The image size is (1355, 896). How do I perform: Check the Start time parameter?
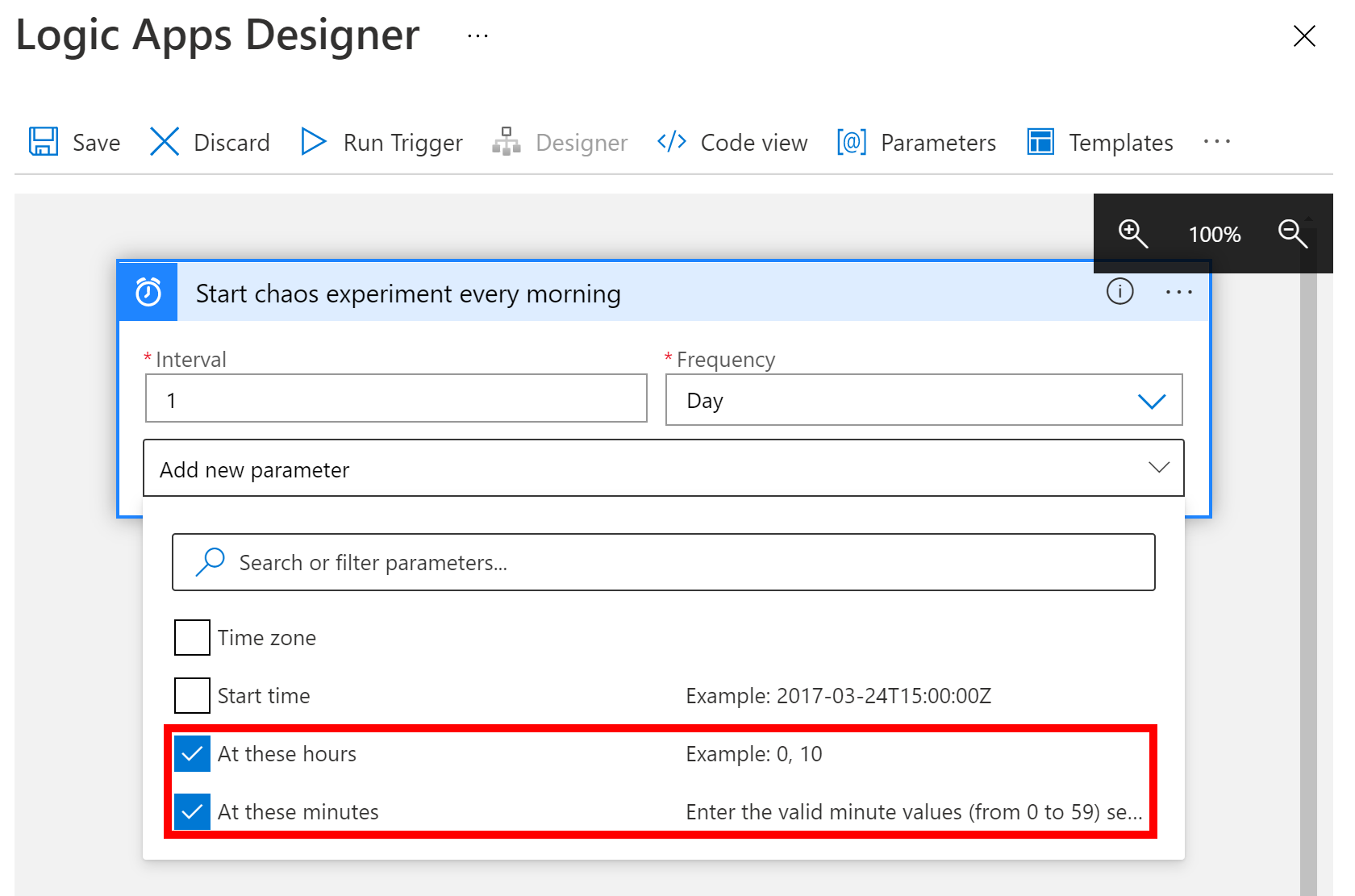pos(191,695)
